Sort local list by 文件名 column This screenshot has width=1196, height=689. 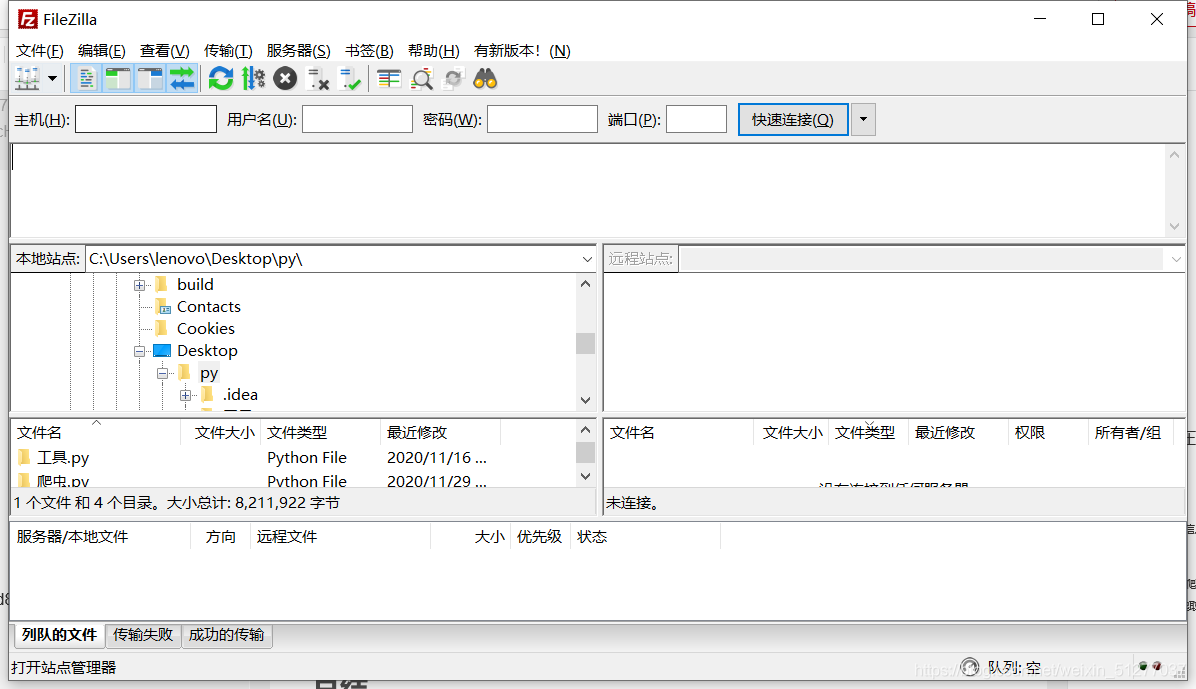[x=96, y=433]
